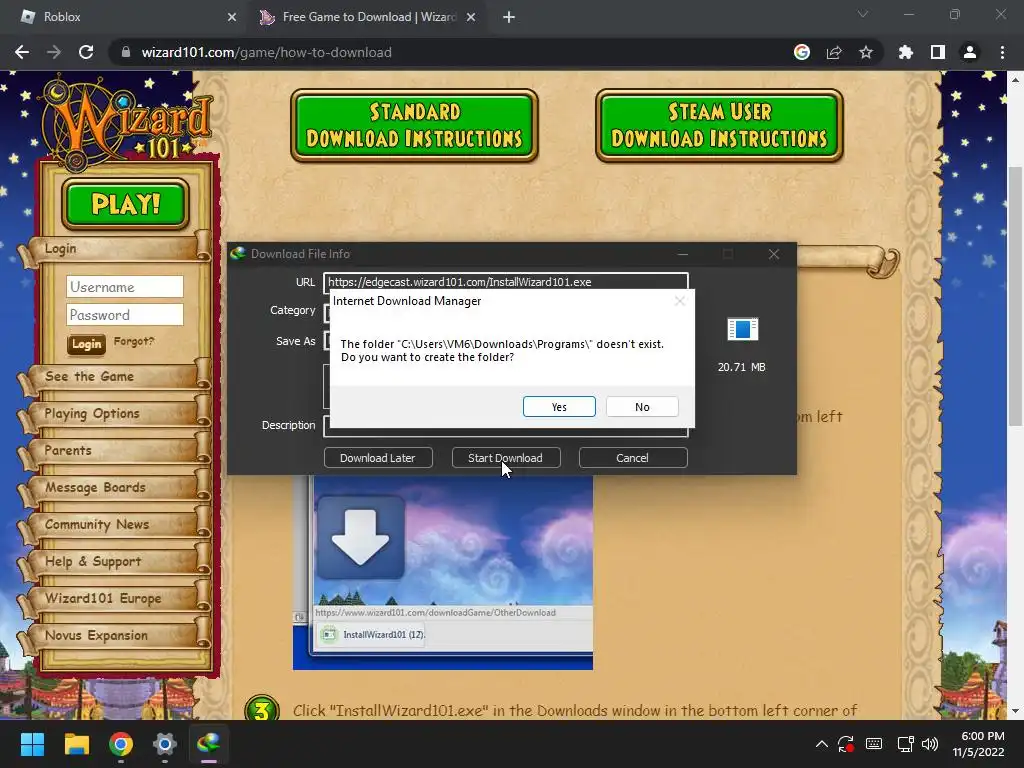The height and width of the screenshot is (768, 1024).
Task: Go back with browser back arrow
Action: [x=22, y=52]
